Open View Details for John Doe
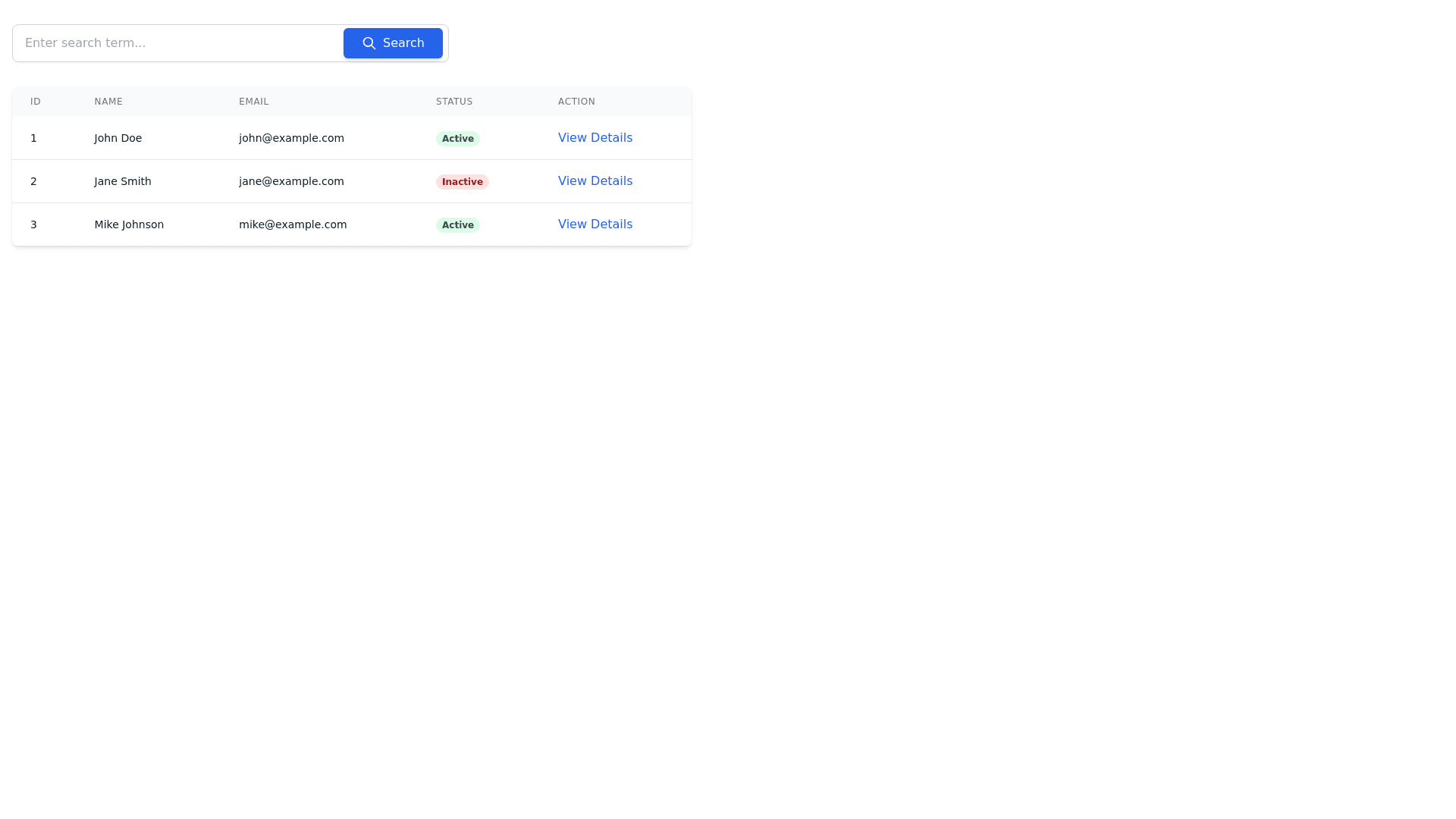Screen dimensions: 1456x819 point(595,138)
